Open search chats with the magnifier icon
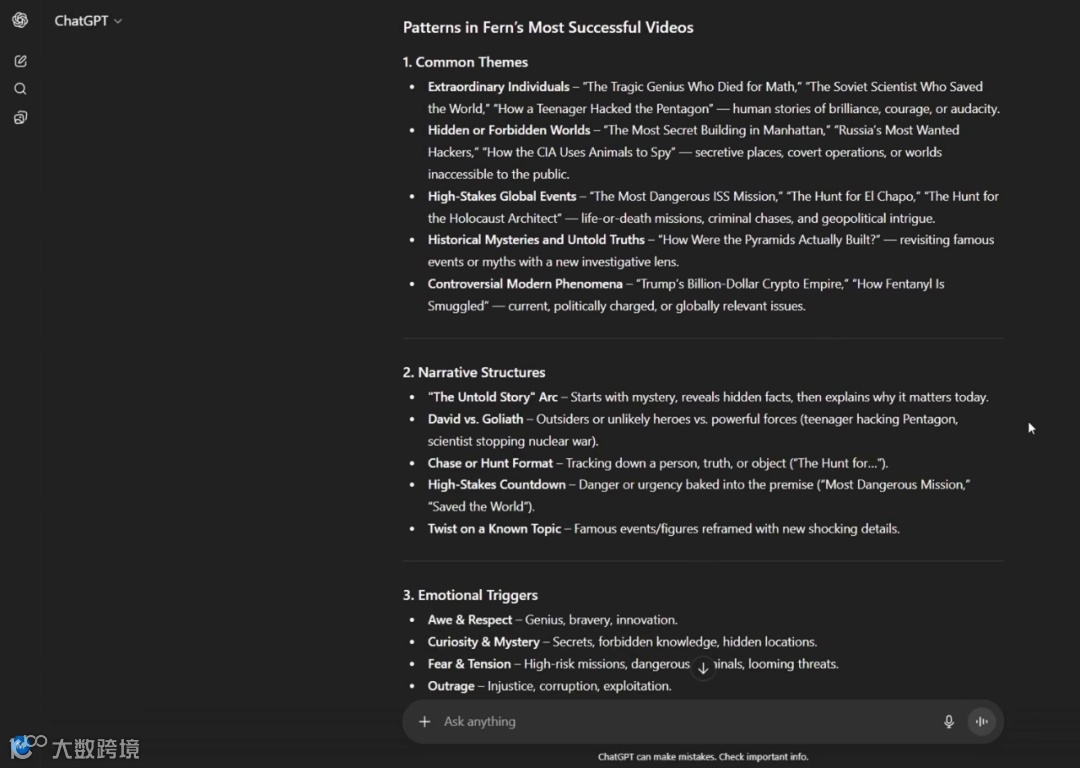The image size is (1080, 768). tap(20, 89)
